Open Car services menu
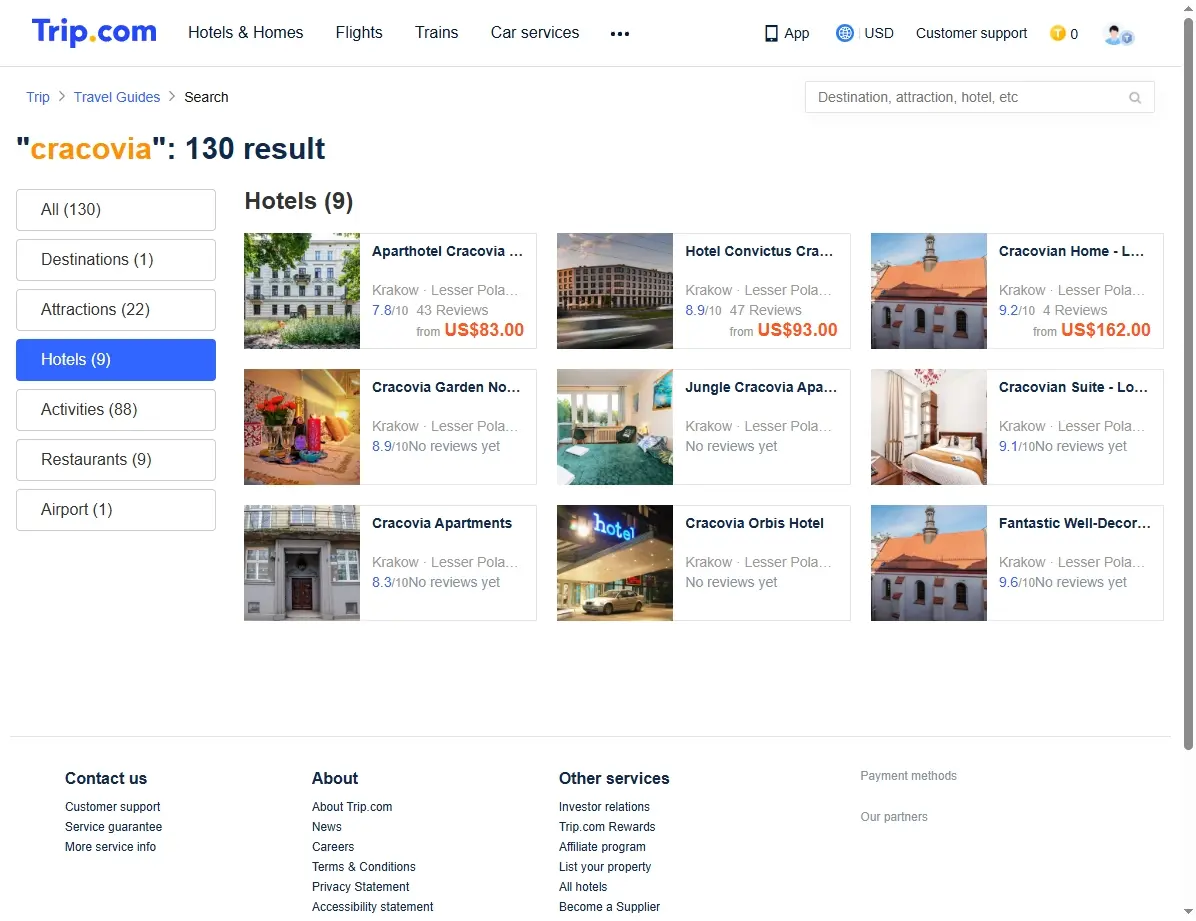Image resolution: width=1196 pixels, height=921 pixels. tap(535, 33)
